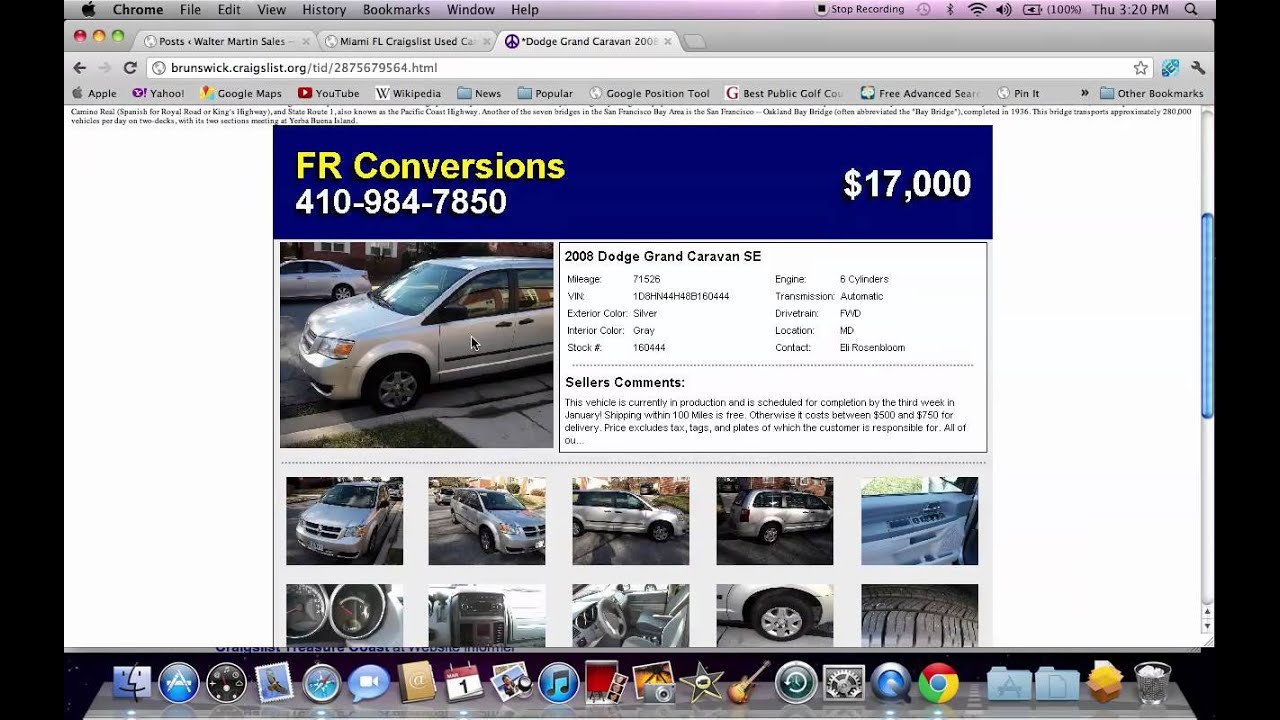
Task: Open the History menu
Action: (x=324, y=10)
